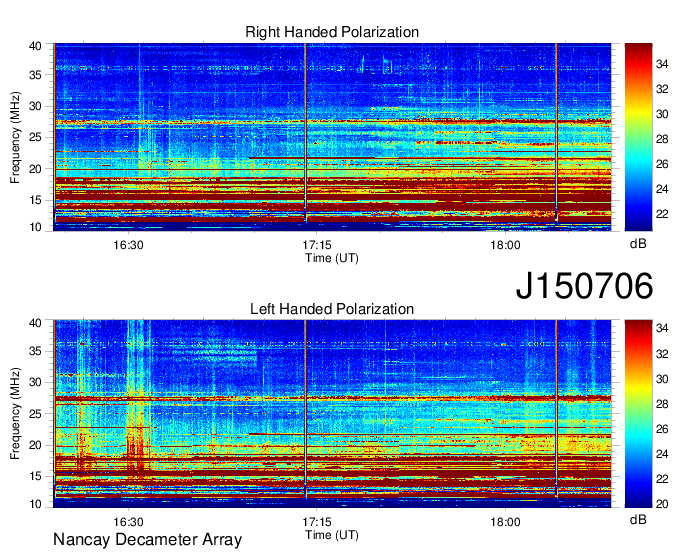Click the "dB" unit under Right Handed color bar

click(638, 244)
